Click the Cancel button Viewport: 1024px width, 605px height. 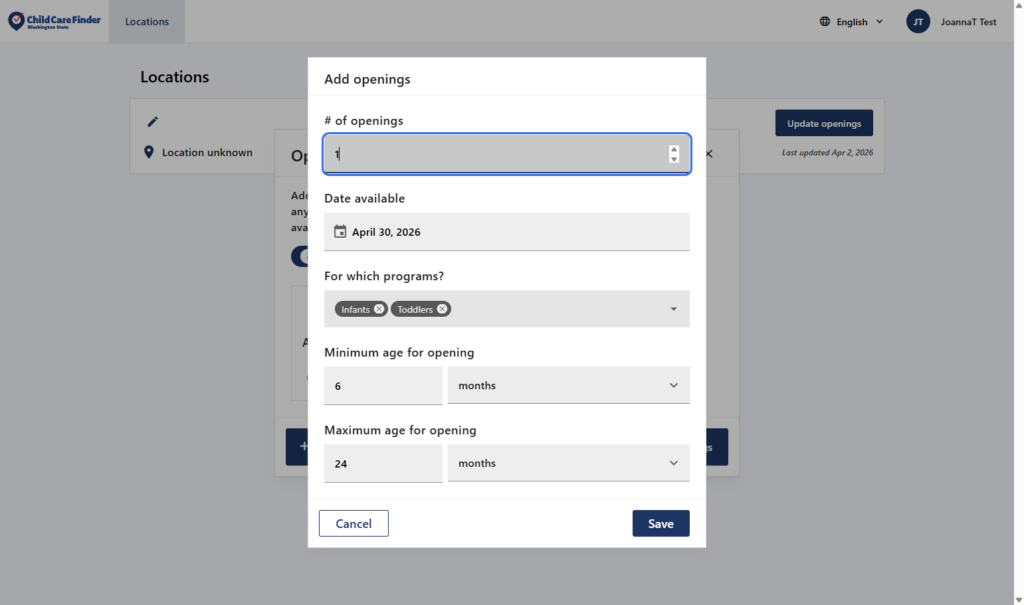pos(353,524)
